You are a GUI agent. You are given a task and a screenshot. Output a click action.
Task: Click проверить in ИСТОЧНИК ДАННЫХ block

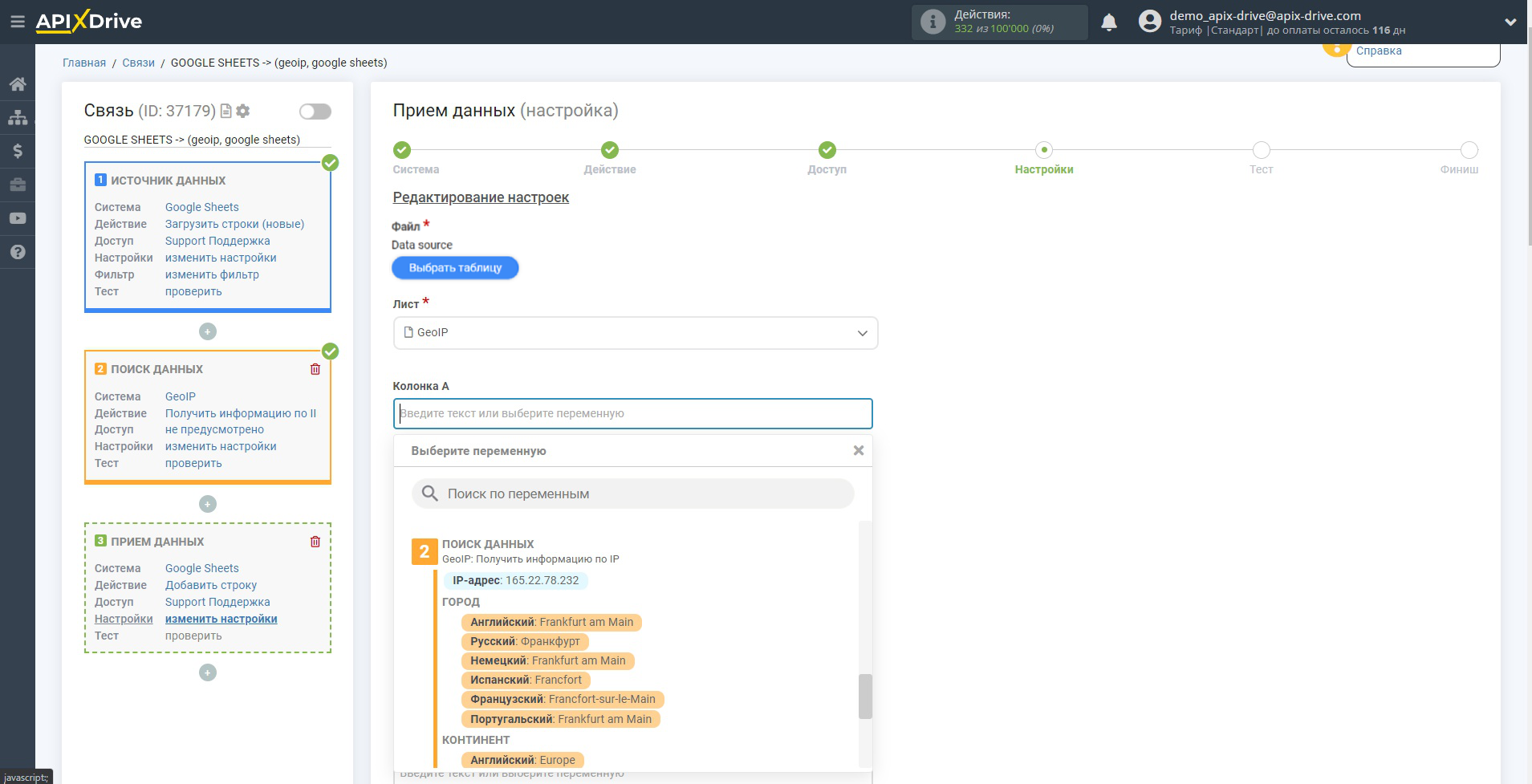pyautogui.click(x=193, y=291)
